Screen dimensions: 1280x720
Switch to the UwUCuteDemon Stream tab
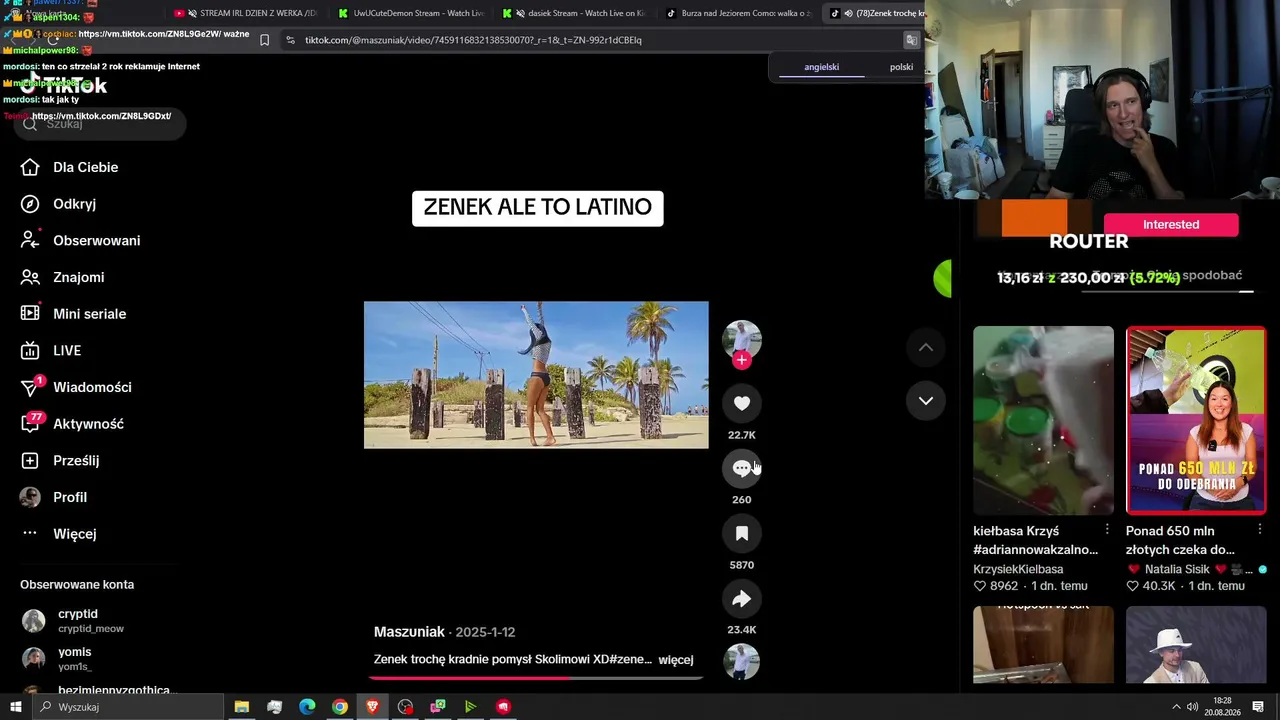(410, 13)
